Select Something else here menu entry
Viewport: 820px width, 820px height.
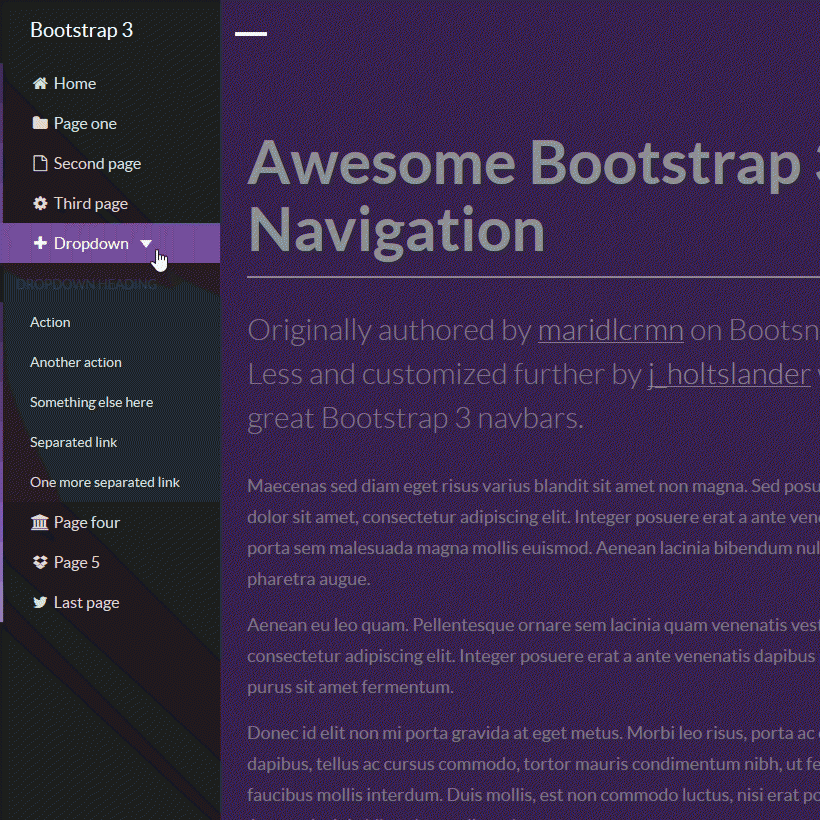click(92, 403)
